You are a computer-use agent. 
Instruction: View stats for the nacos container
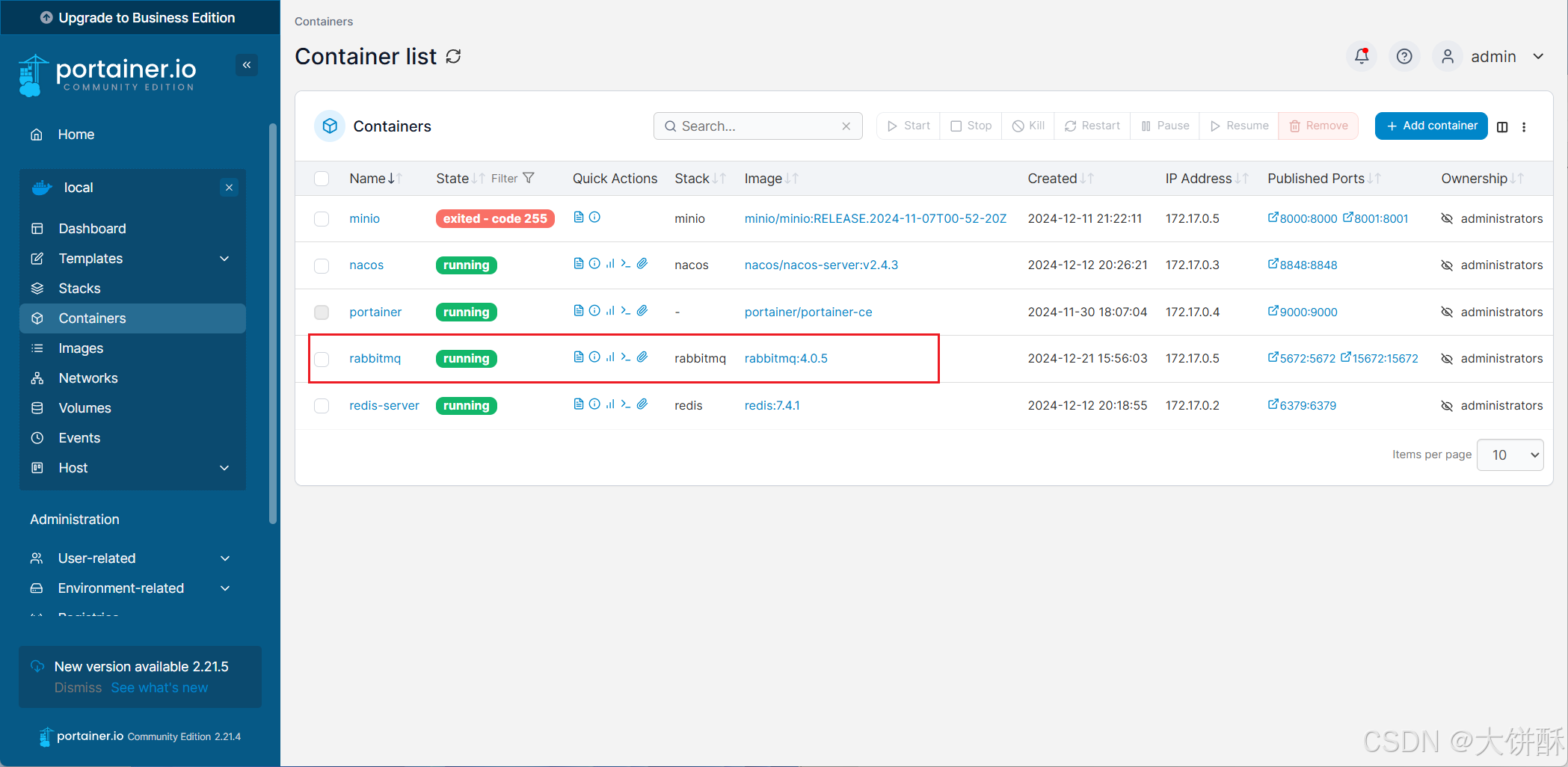click(610, 264)
